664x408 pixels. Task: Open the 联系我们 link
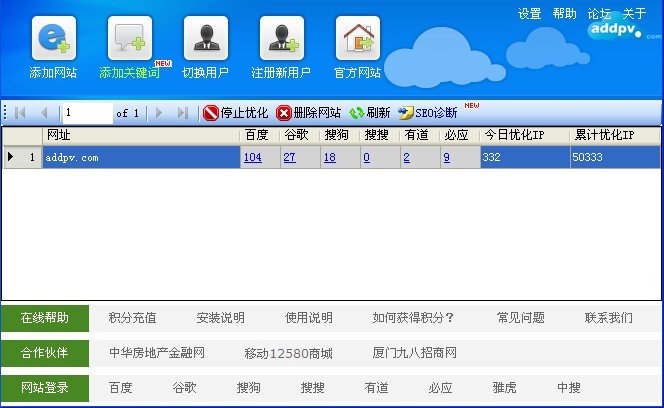(x=609, y=318)
